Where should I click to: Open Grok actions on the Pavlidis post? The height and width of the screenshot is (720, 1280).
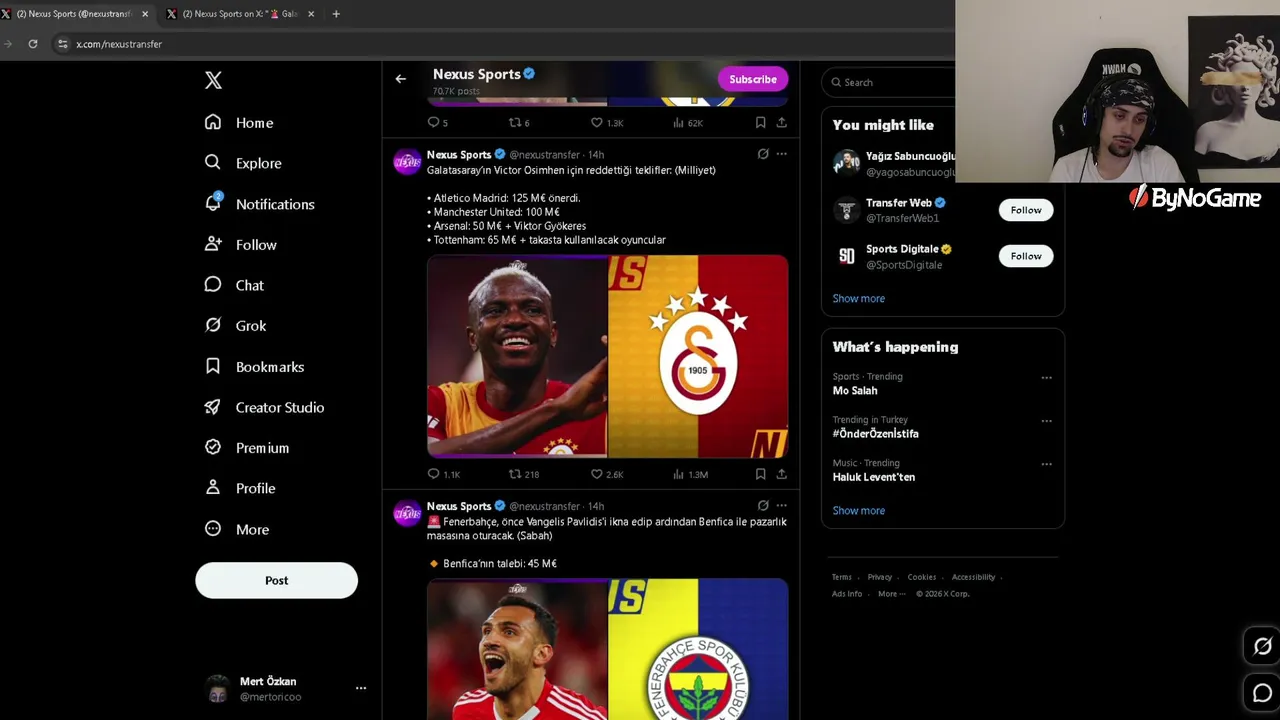[x=763, y=506]
